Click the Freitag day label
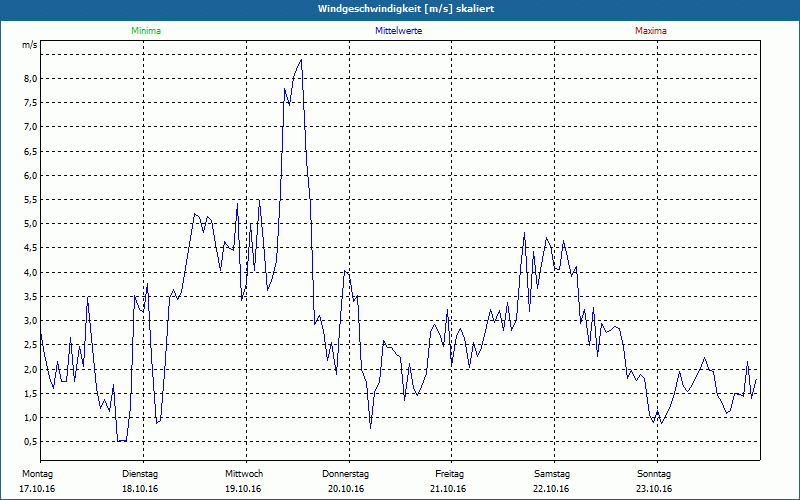Screen dimensions: 800x500 (x=449, y=474)
